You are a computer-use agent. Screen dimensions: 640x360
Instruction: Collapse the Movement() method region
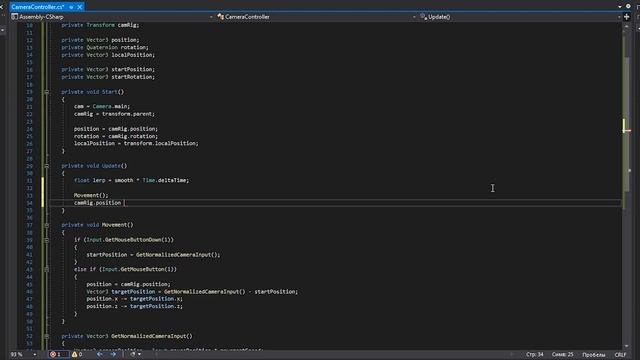(x=47, y=225)
